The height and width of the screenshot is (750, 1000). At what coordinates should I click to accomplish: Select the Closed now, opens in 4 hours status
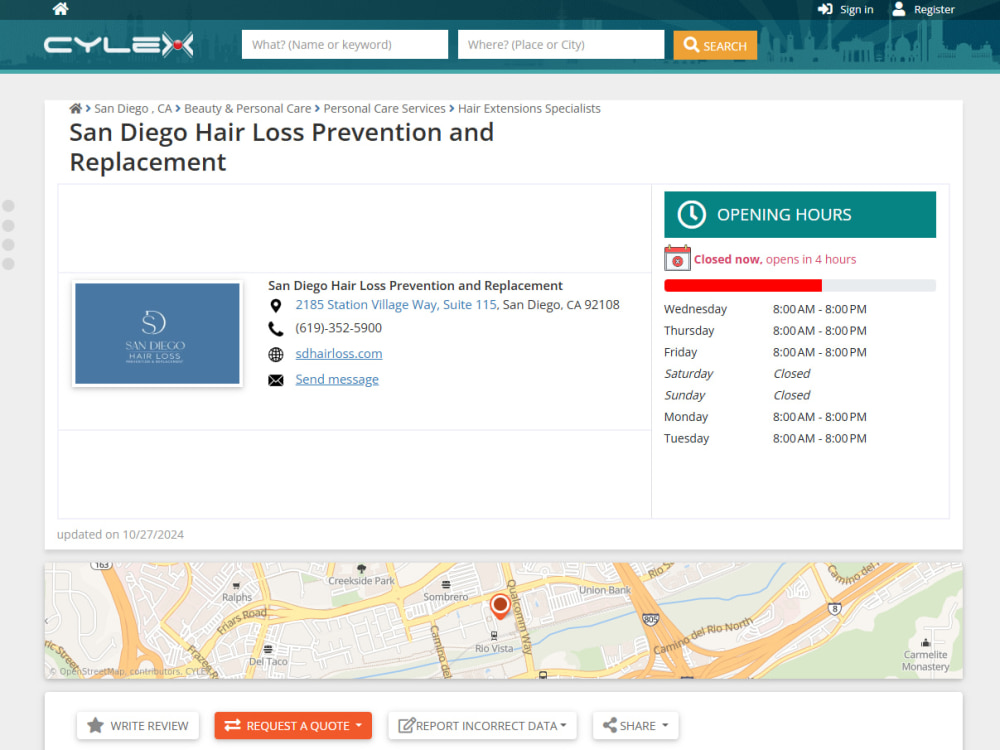coord(775,259)
